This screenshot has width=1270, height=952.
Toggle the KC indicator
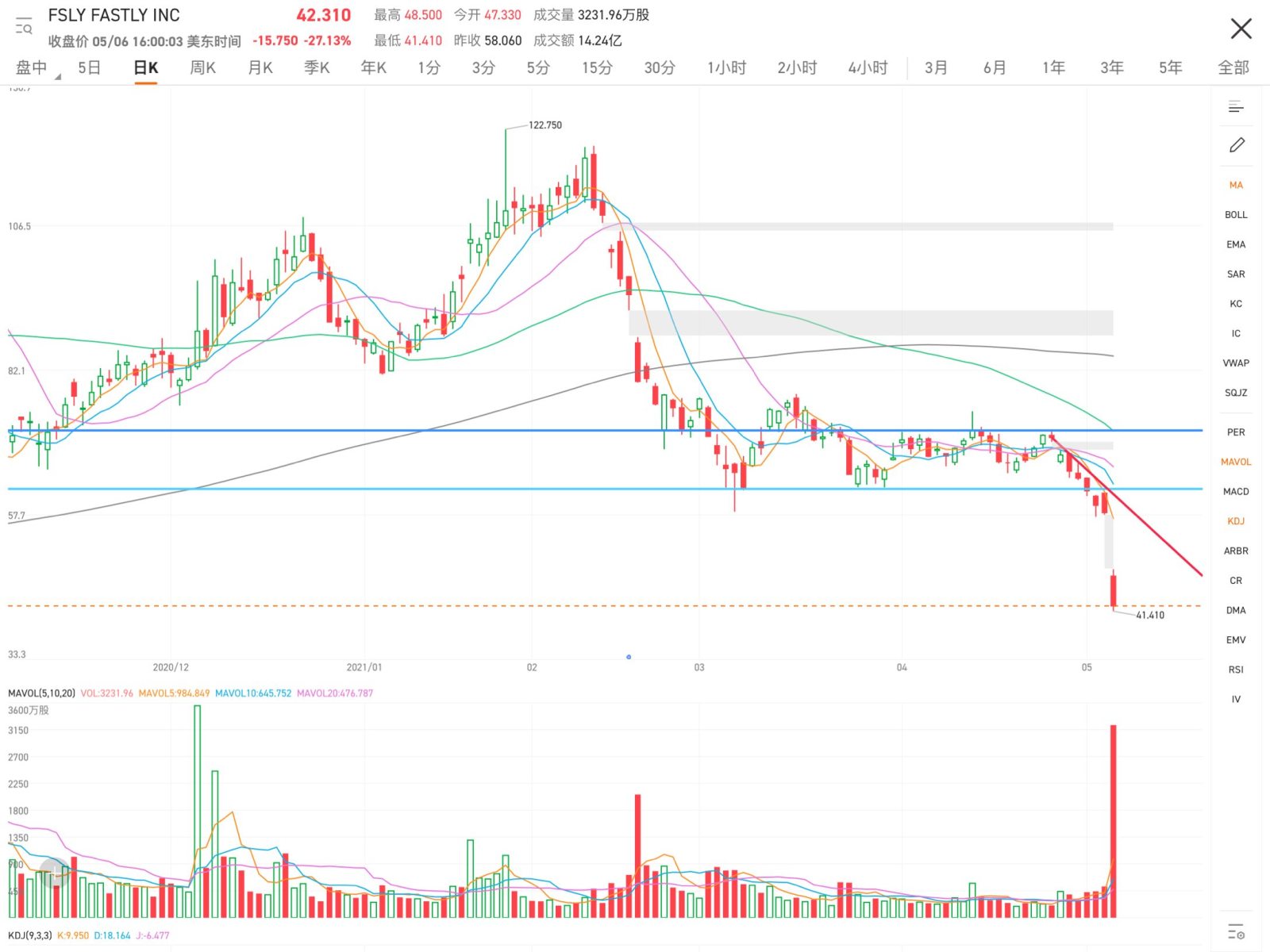click(1236, 304)
